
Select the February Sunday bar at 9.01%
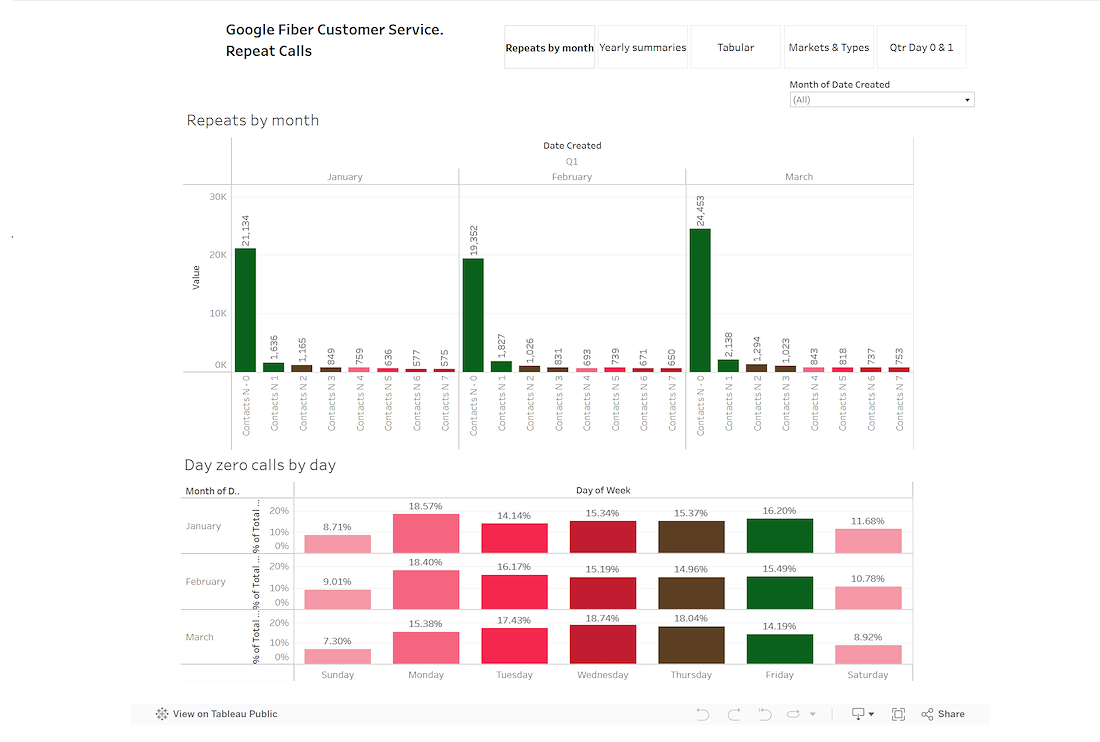pyautogui.click(x=337, y=600)
